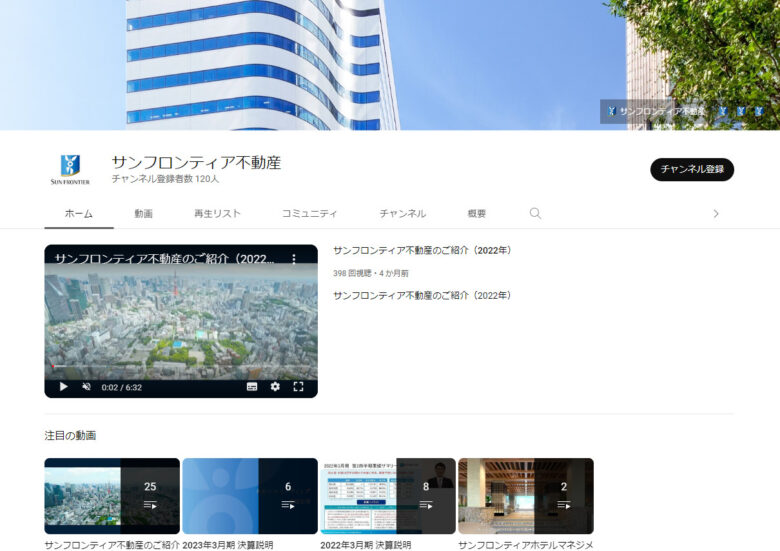Click the チャンネル登録 subscribe button
Image resolution: width=780 pixels, height=551 pixels.
pos(692,169)
